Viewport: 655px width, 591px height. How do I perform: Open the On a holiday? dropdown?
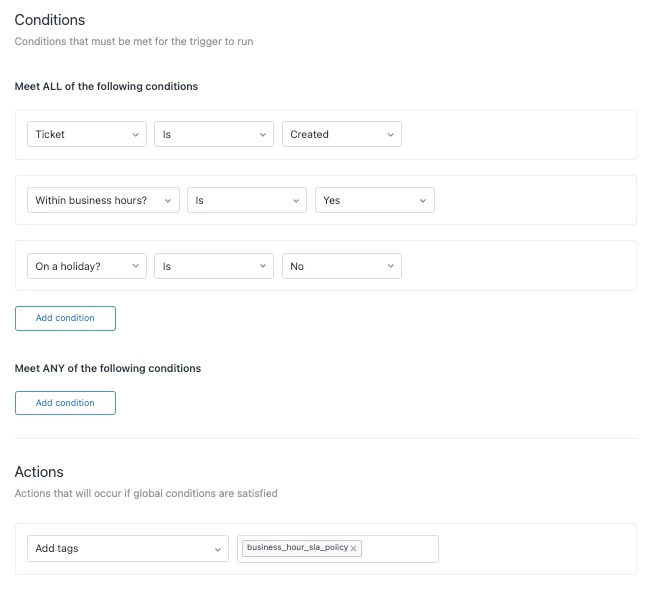click(87, 267)
